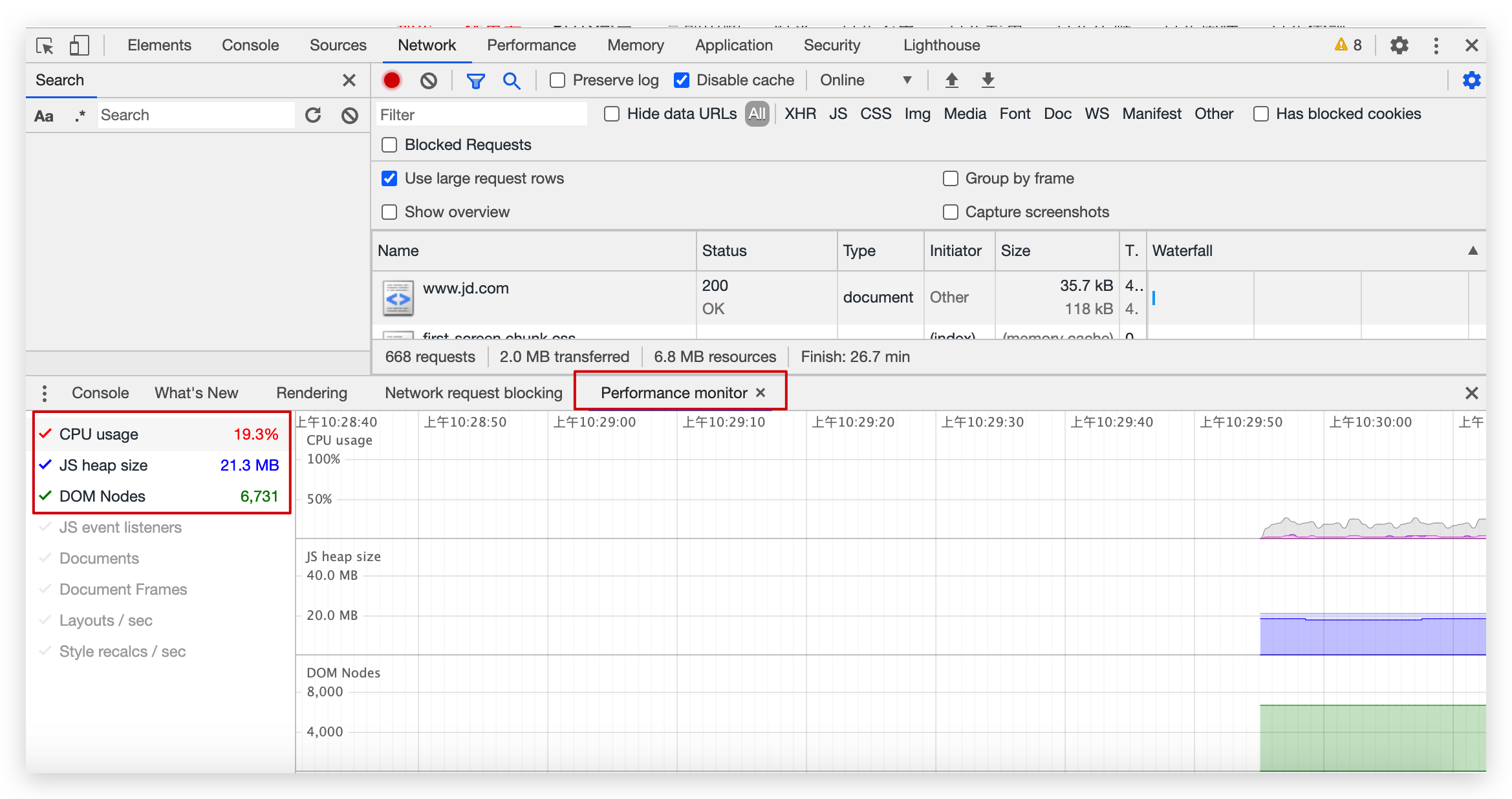Screen dimensions: 1512x799
Task: Filter requests by Font type
Action: (x=1015, y=114)
